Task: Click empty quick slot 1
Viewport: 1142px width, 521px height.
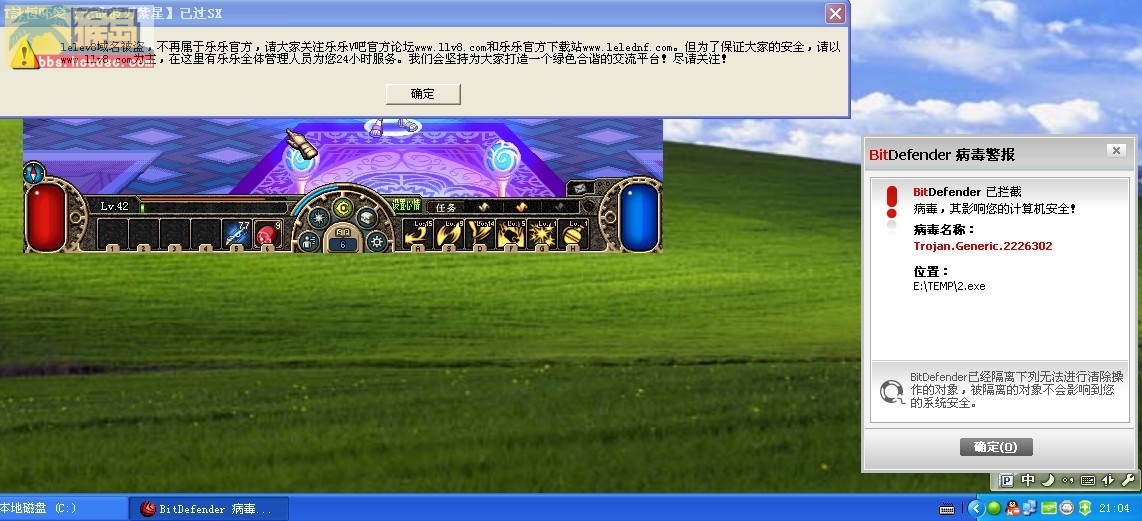Action: point(112,233)
